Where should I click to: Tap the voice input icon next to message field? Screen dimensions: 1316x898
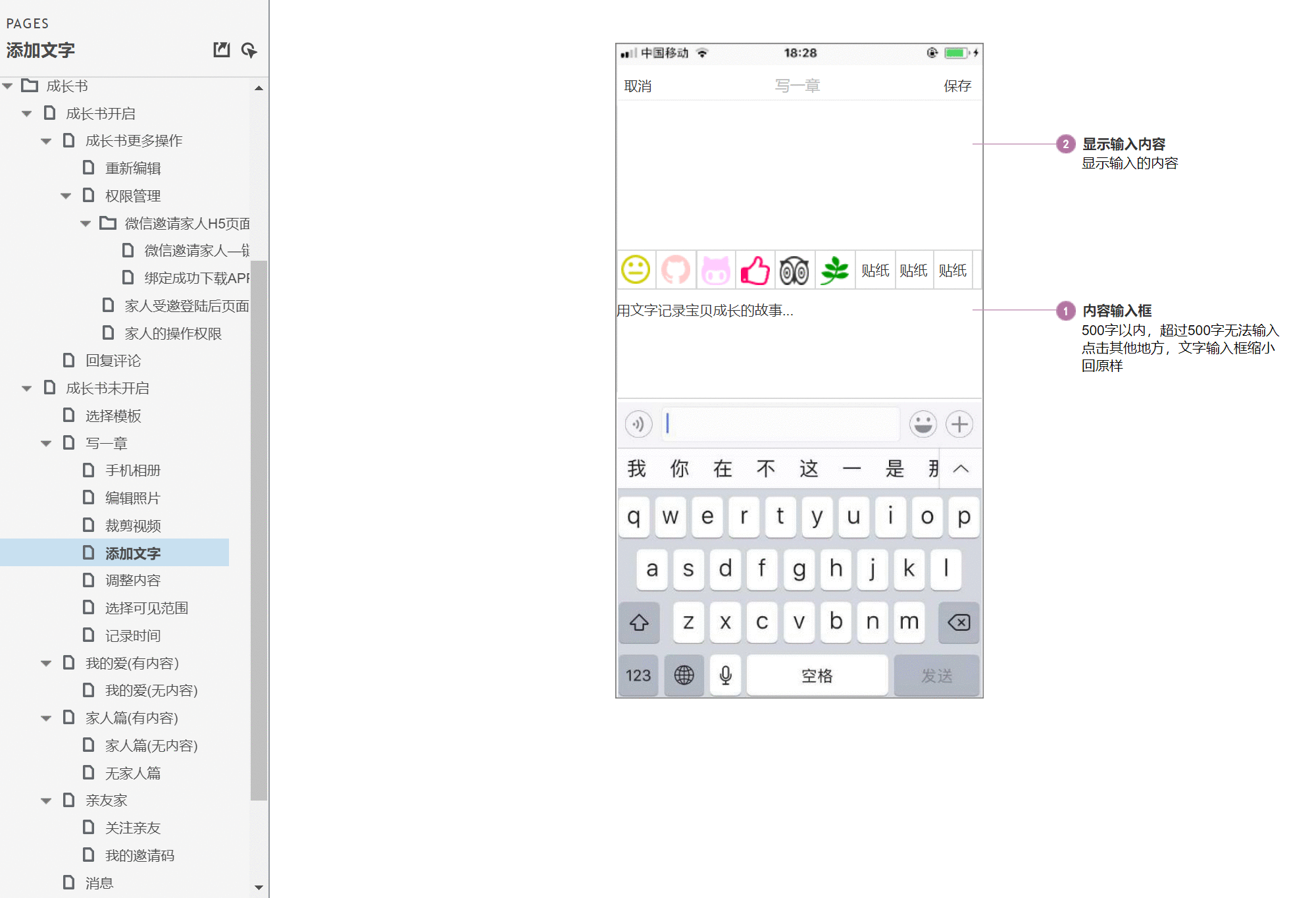638,424
